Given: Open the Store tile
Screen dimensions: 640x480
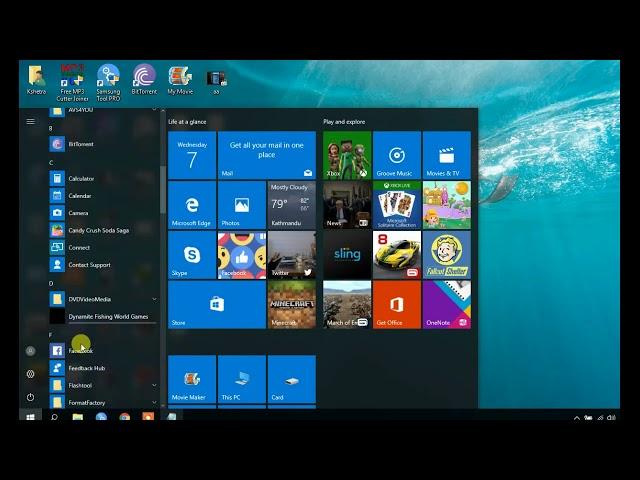Looking at the screenshot, I should click(217, 304).
